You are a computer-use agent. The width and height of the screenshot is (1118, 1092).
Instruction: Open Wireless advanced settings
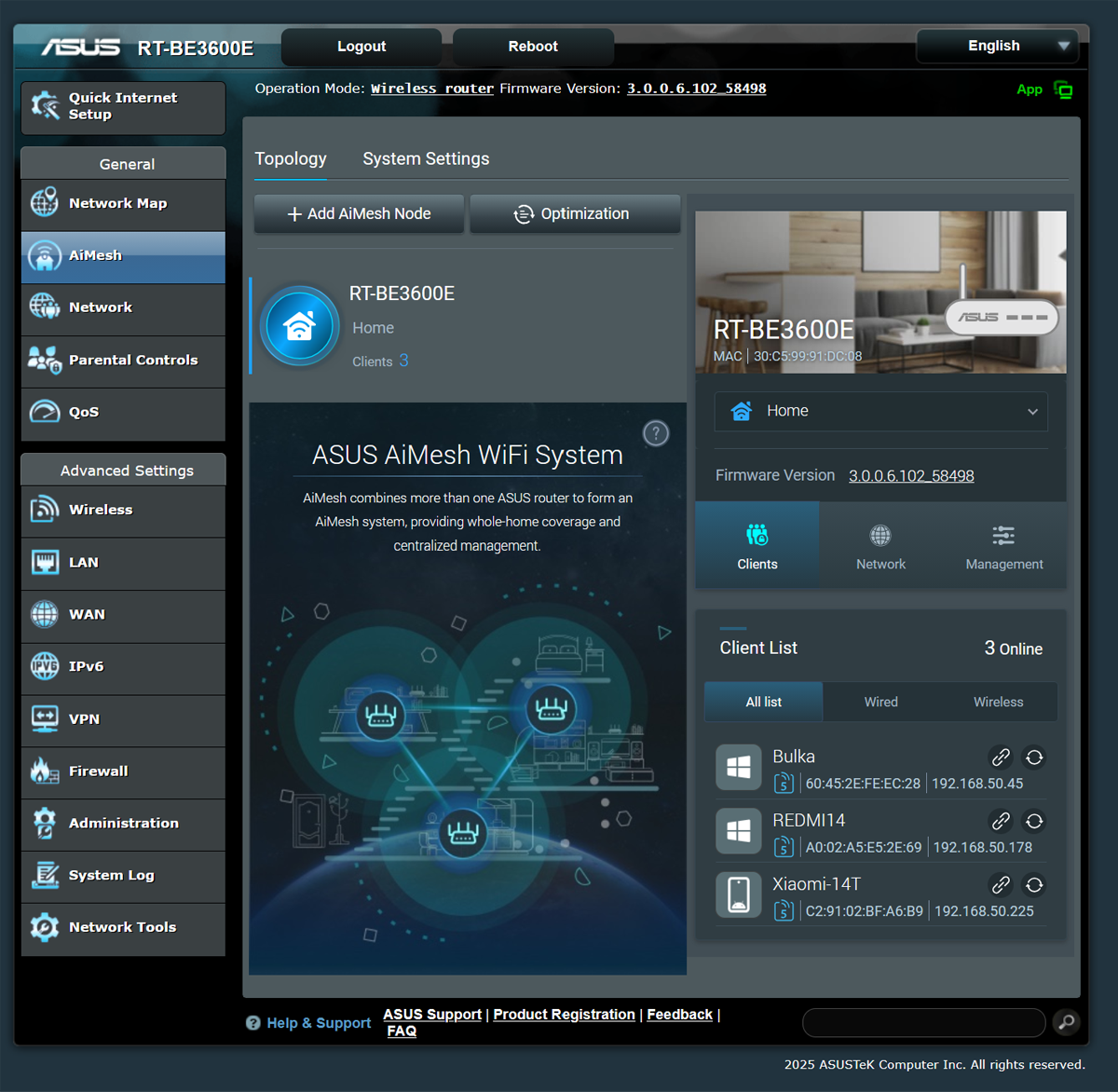123,511
